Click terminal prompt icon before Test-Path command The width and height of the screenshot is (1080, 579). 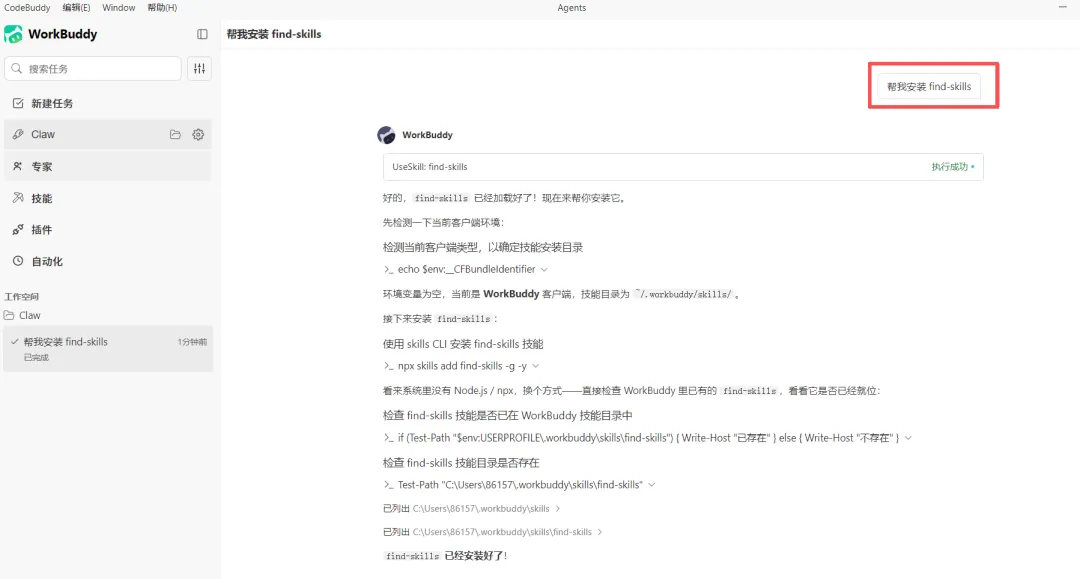click(x=388, y=485)
